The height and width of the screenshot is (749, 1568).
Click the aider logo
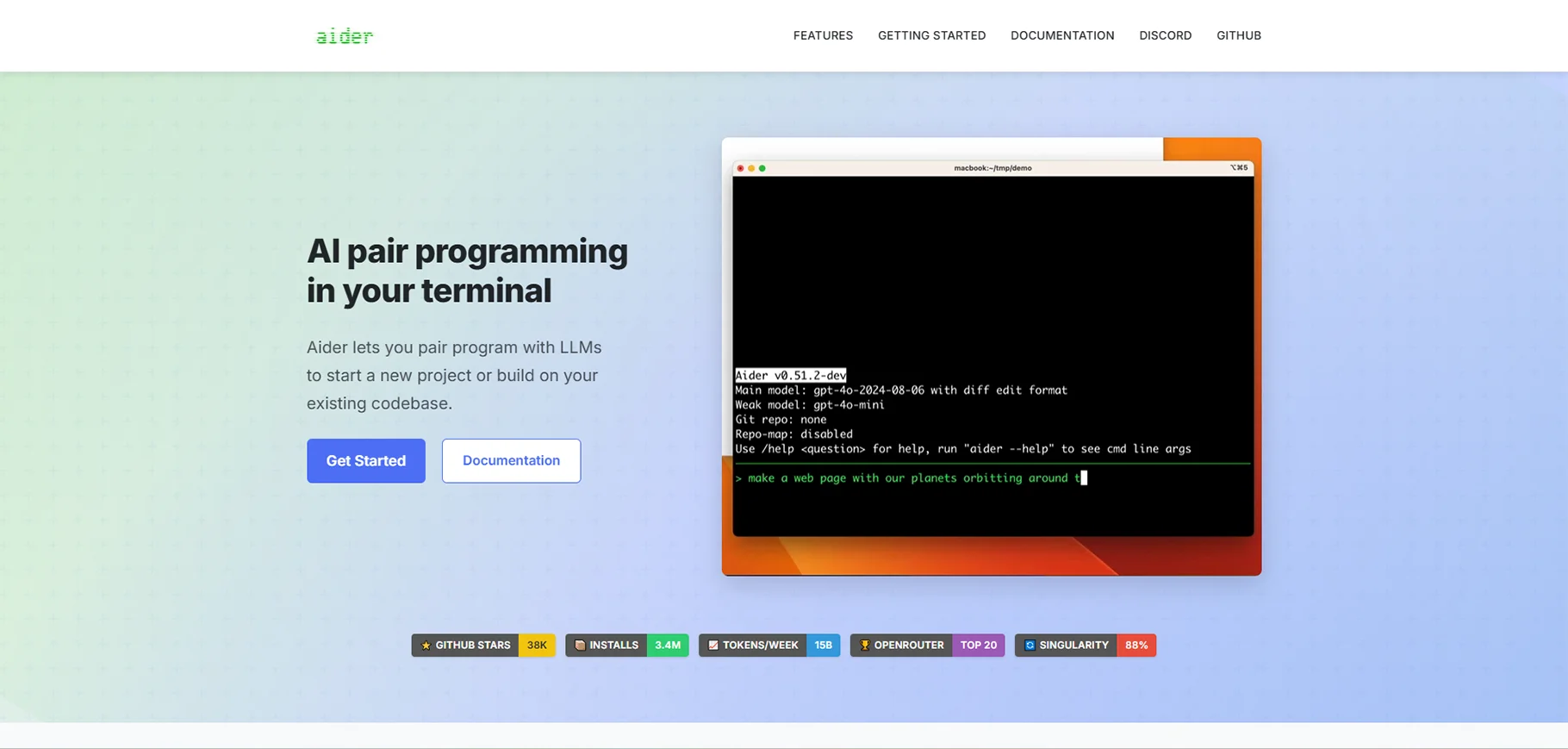pos(344,35)
